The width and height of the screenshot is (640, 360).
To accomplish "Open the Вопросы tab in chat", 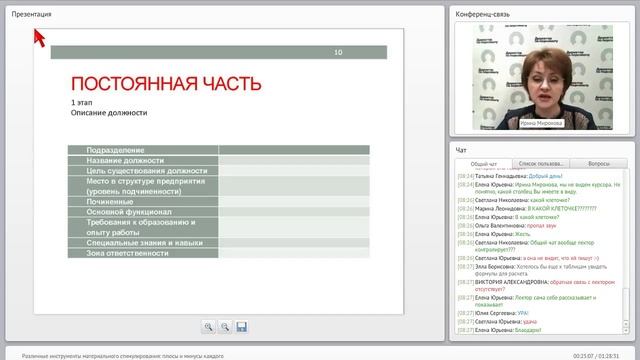I will (599, 164).
